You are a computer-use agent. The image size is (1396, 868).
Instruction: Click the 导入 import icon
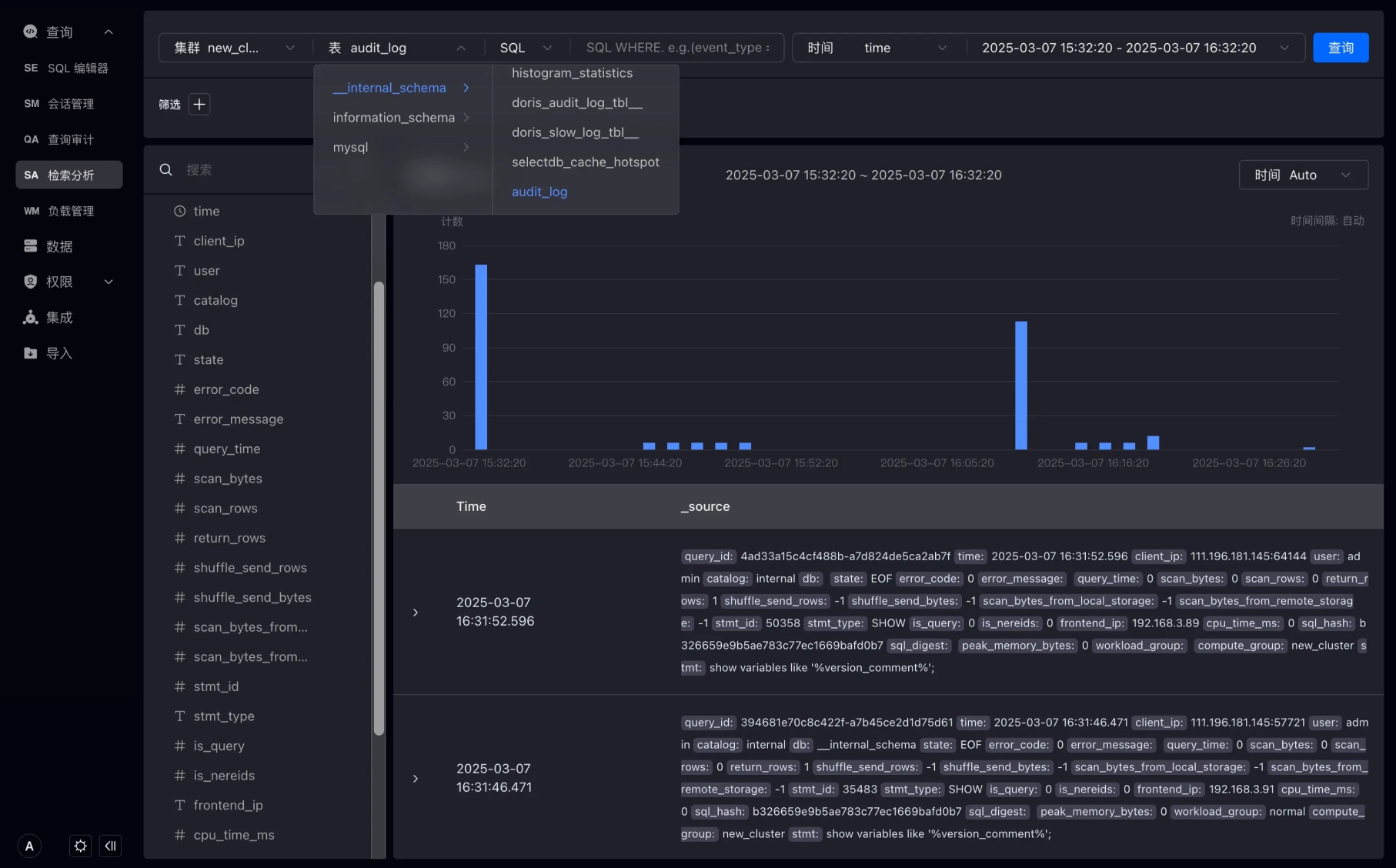(x=31, y=353)
